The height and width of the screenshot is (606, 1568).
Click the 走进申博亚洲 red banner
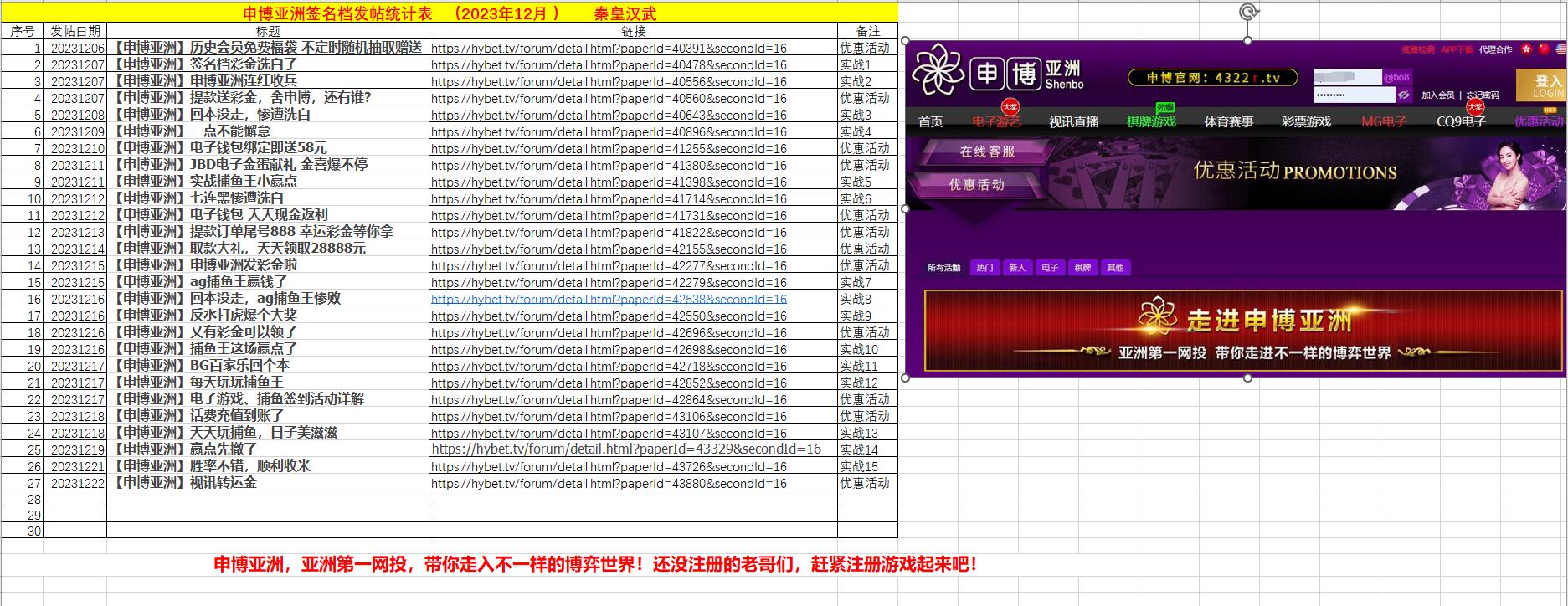click(x=1243, y=331)
